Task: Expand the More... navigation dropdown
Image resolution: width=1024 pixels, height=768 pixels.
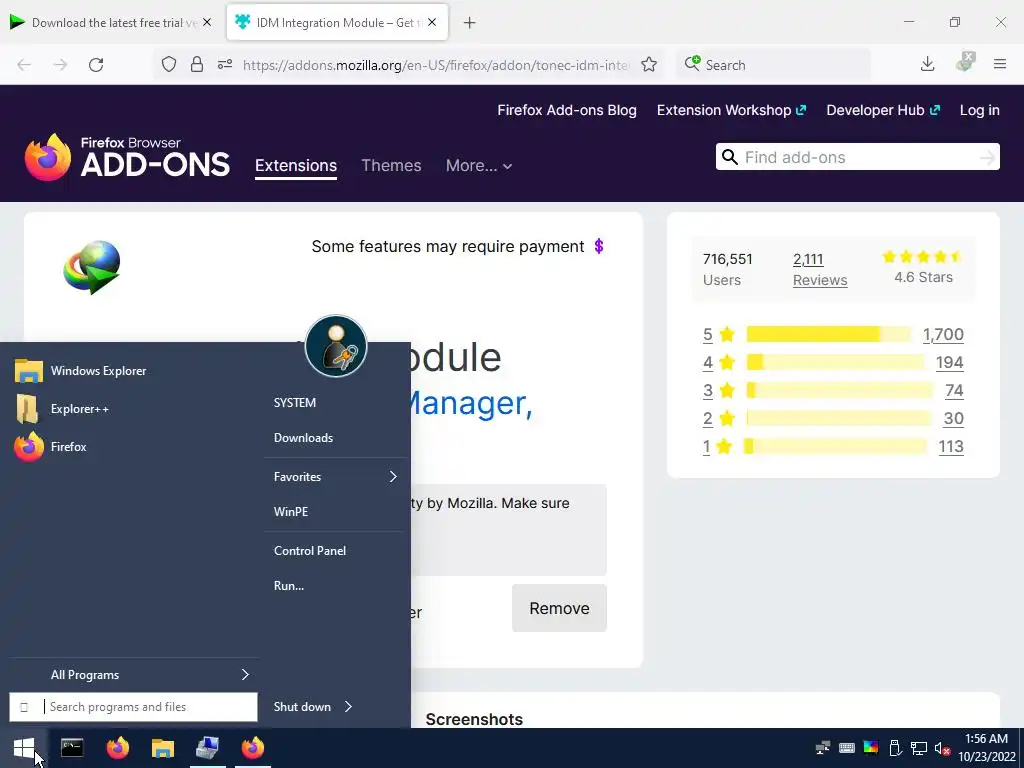Action: coord(479,166)
